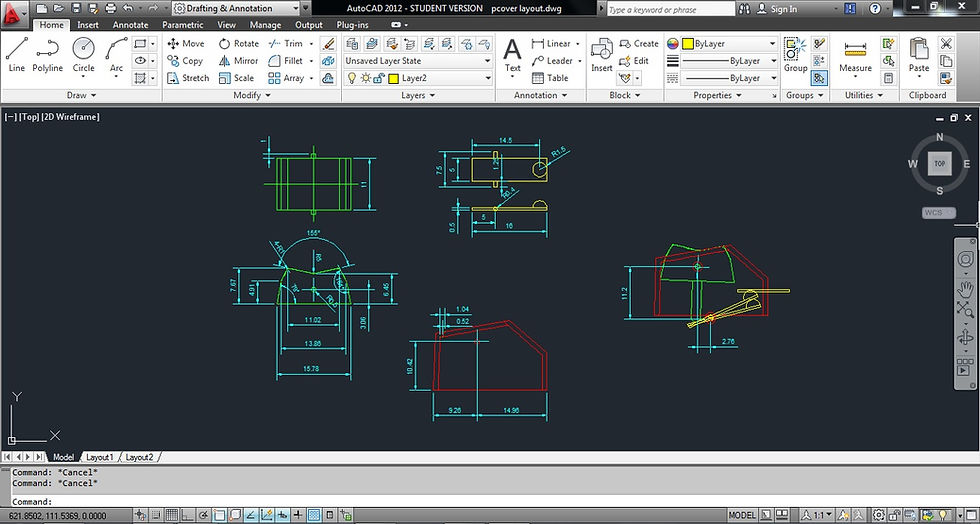Click the Stretch tool
This screenshot has height=524, width=980.
[x=188, y=78]
